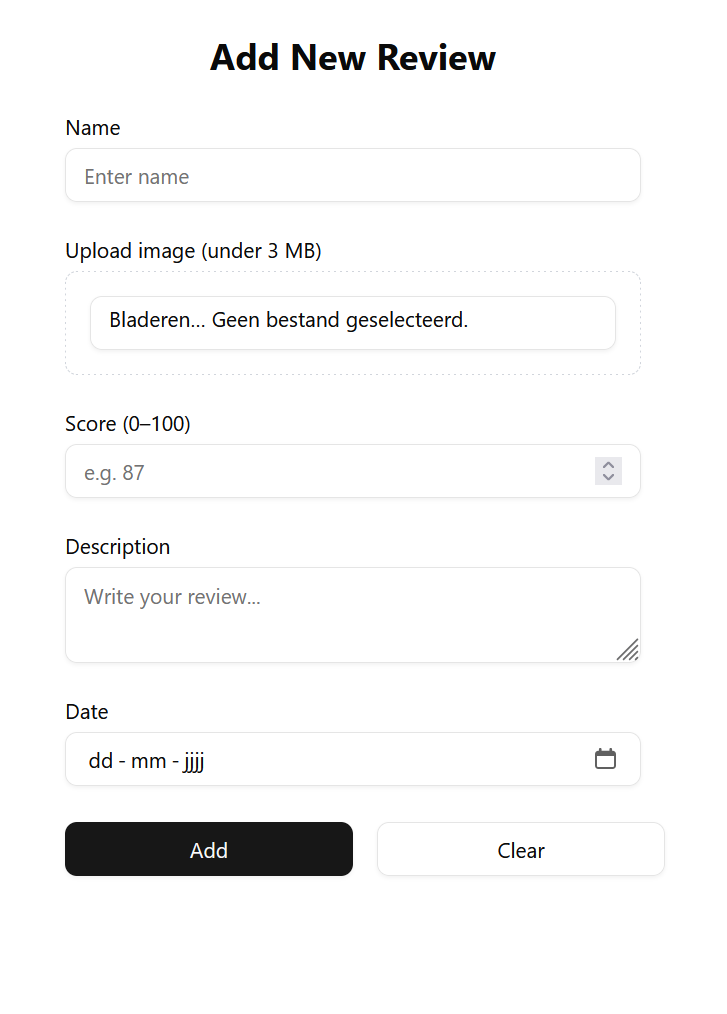Click the 'Name' field label
Screen dimensions: 727x1014
(93, 128)
